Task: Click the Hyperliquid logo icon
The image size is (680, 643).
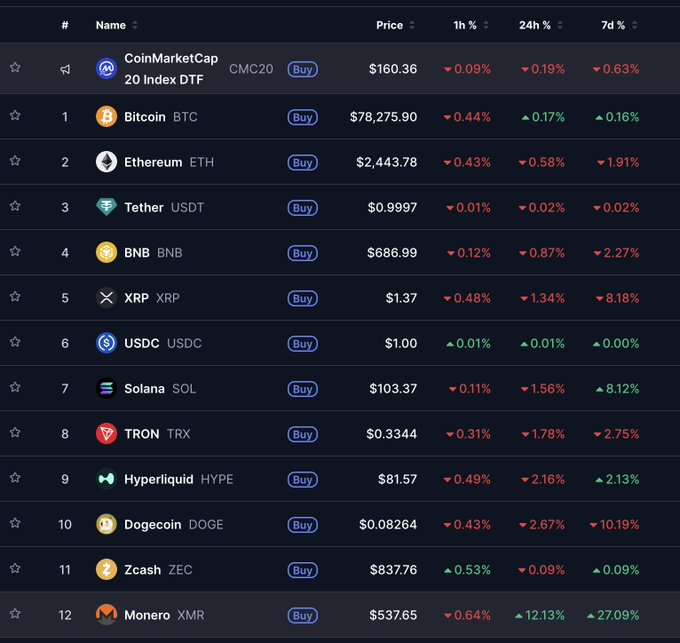Action: (x=106, y=479)
